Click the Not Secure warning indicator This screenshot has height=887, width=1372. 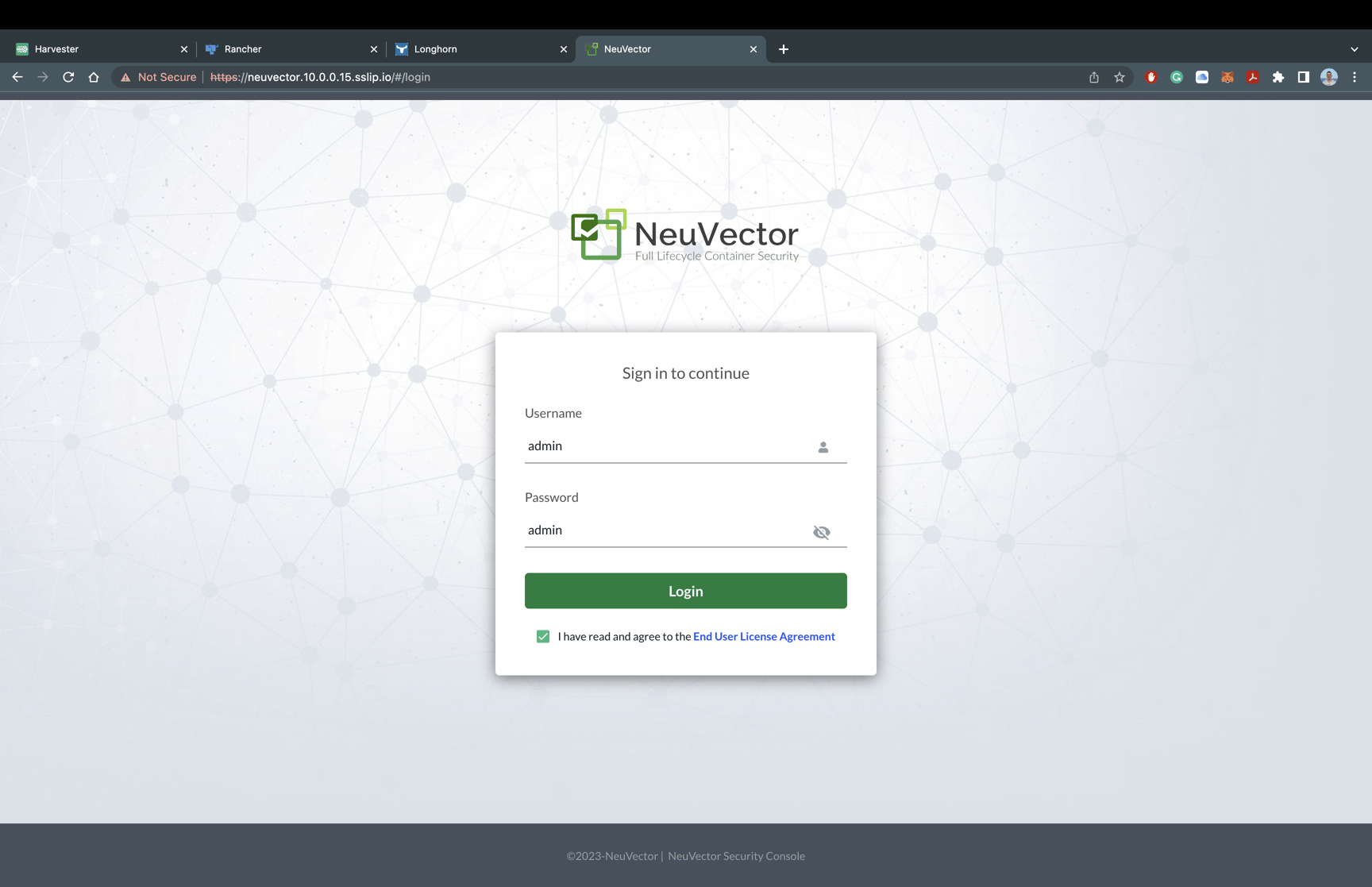point(157,77)
